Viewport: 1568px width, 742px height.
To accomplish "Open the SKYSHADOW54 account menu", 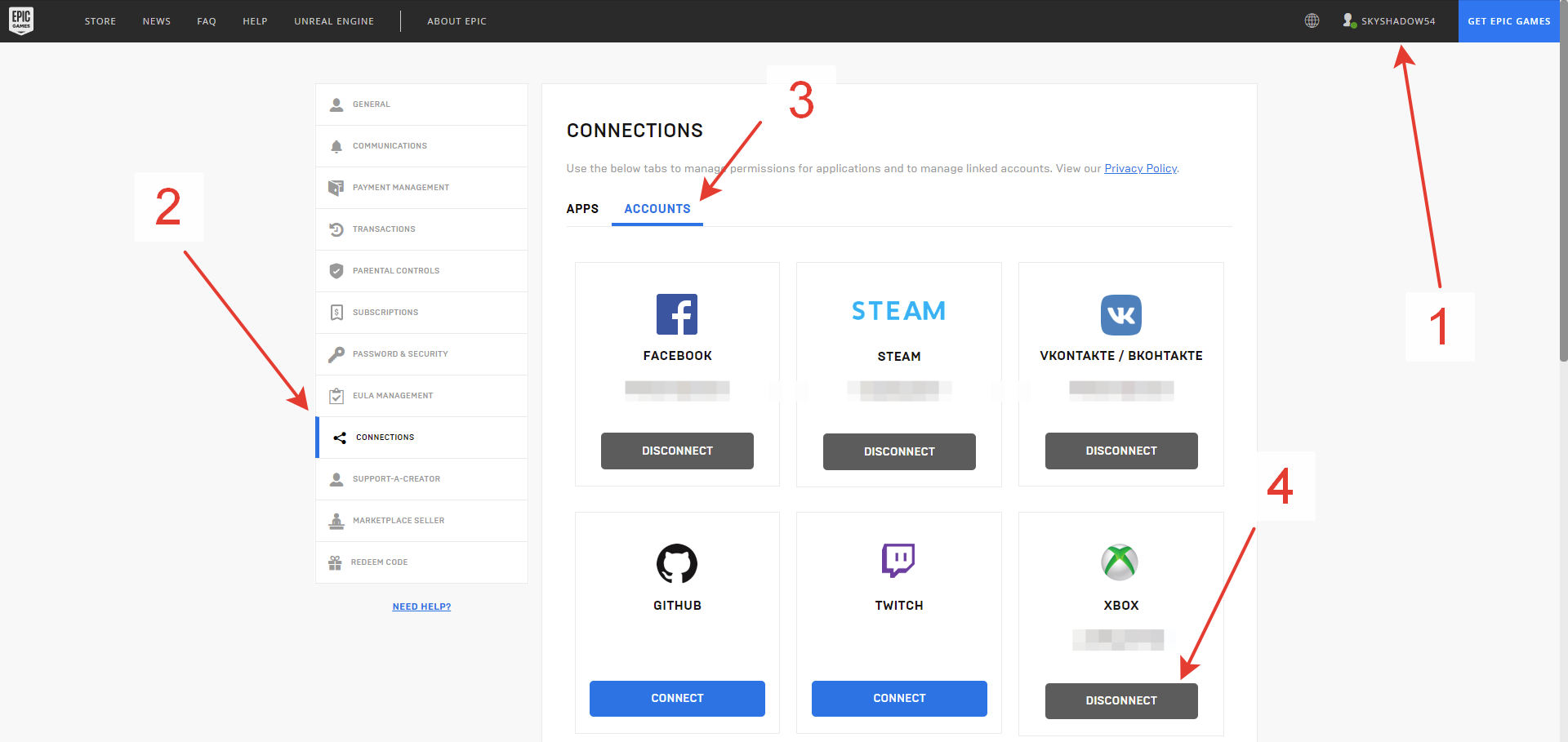I will click(1389, 21).
